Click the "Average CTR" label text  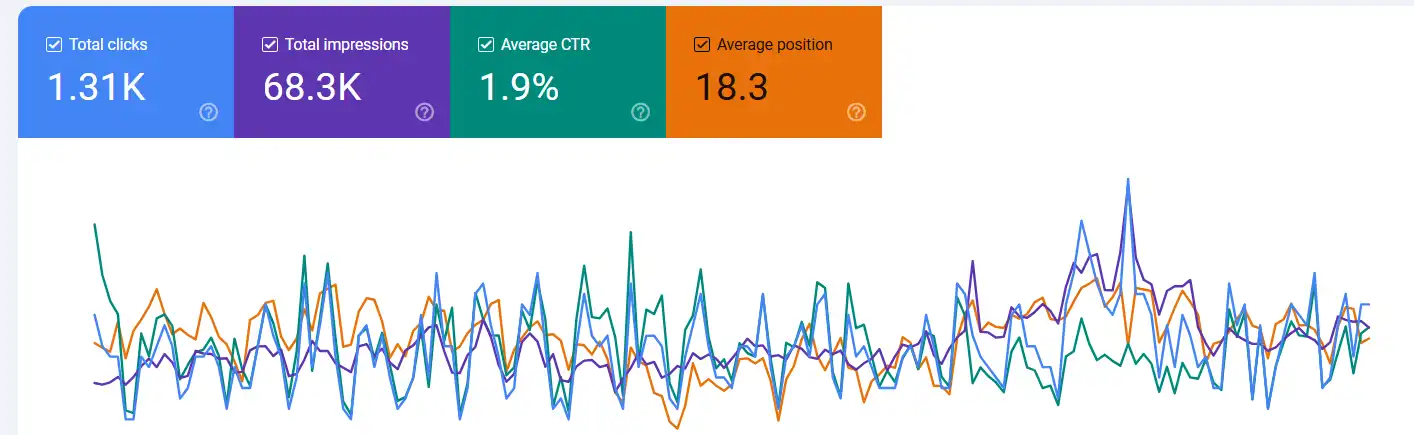[547, 45]
